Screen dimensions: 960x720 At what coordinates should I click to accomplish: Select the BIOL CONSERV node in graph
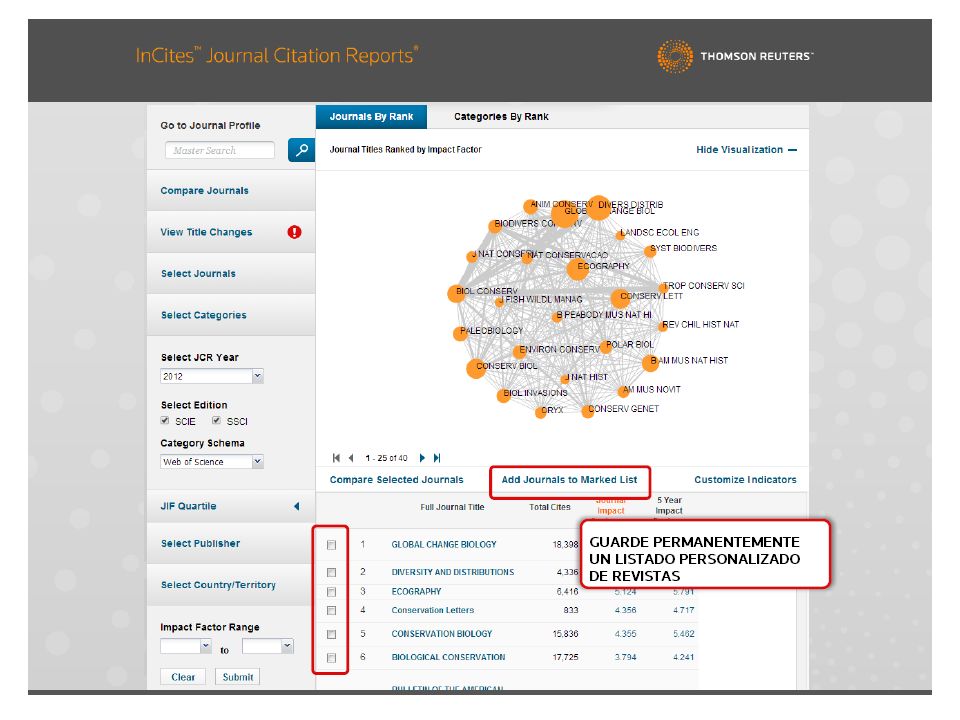(x=457, y=293)
